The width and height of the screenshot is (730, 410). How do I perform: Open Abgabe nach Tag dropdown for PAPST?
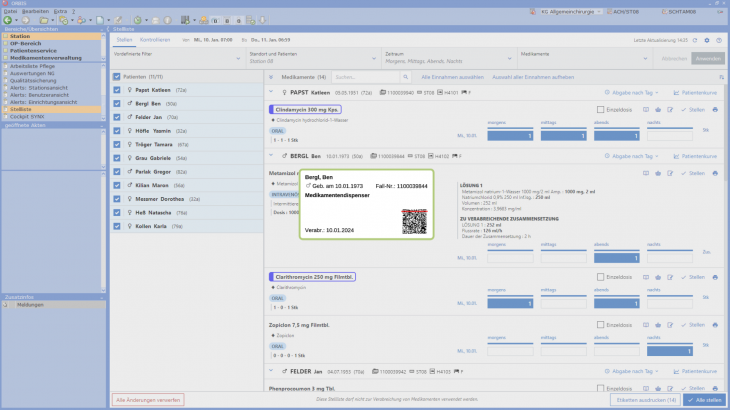633,92
